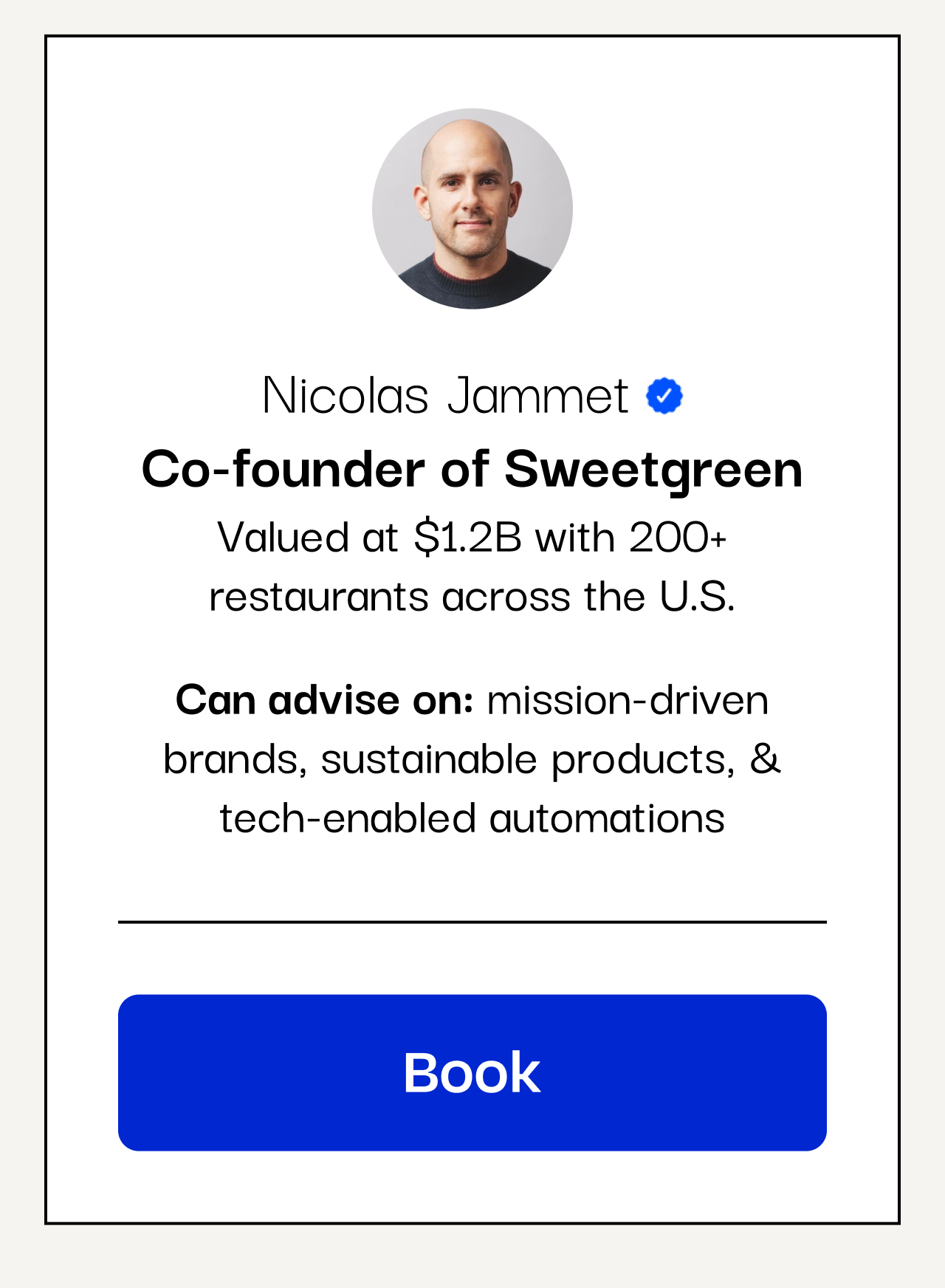Select the word Sweetgreen in the headline

point(653,470)
